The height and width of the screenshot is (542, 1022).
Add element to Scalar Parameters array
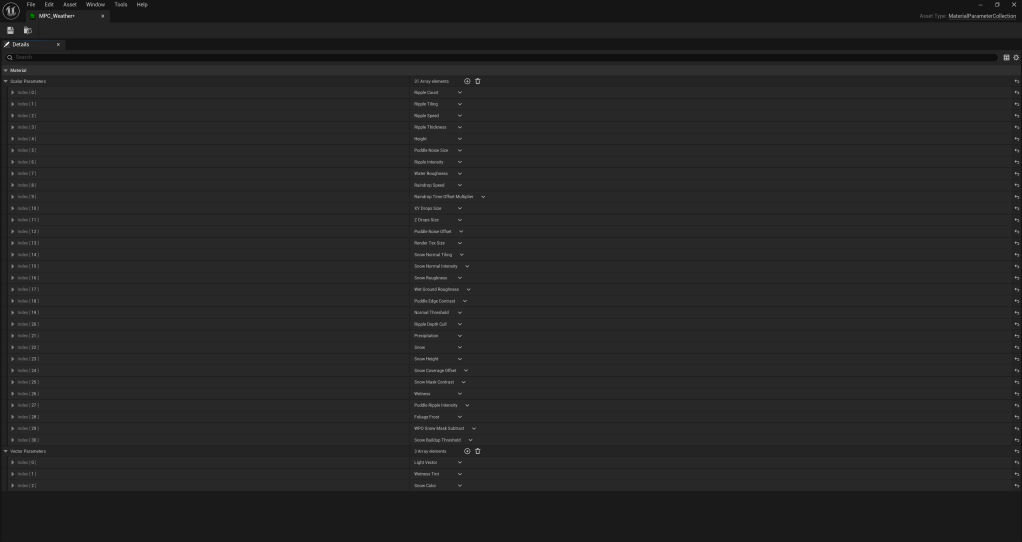point(467,81)
